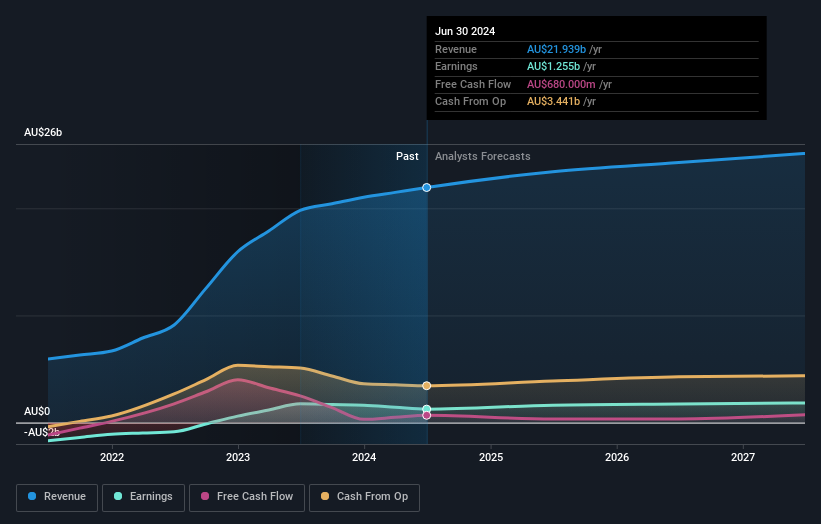The width and height of the screenshot is (821, 524).
Task: Click the 'Past' chart label
Action: (407, 156)
